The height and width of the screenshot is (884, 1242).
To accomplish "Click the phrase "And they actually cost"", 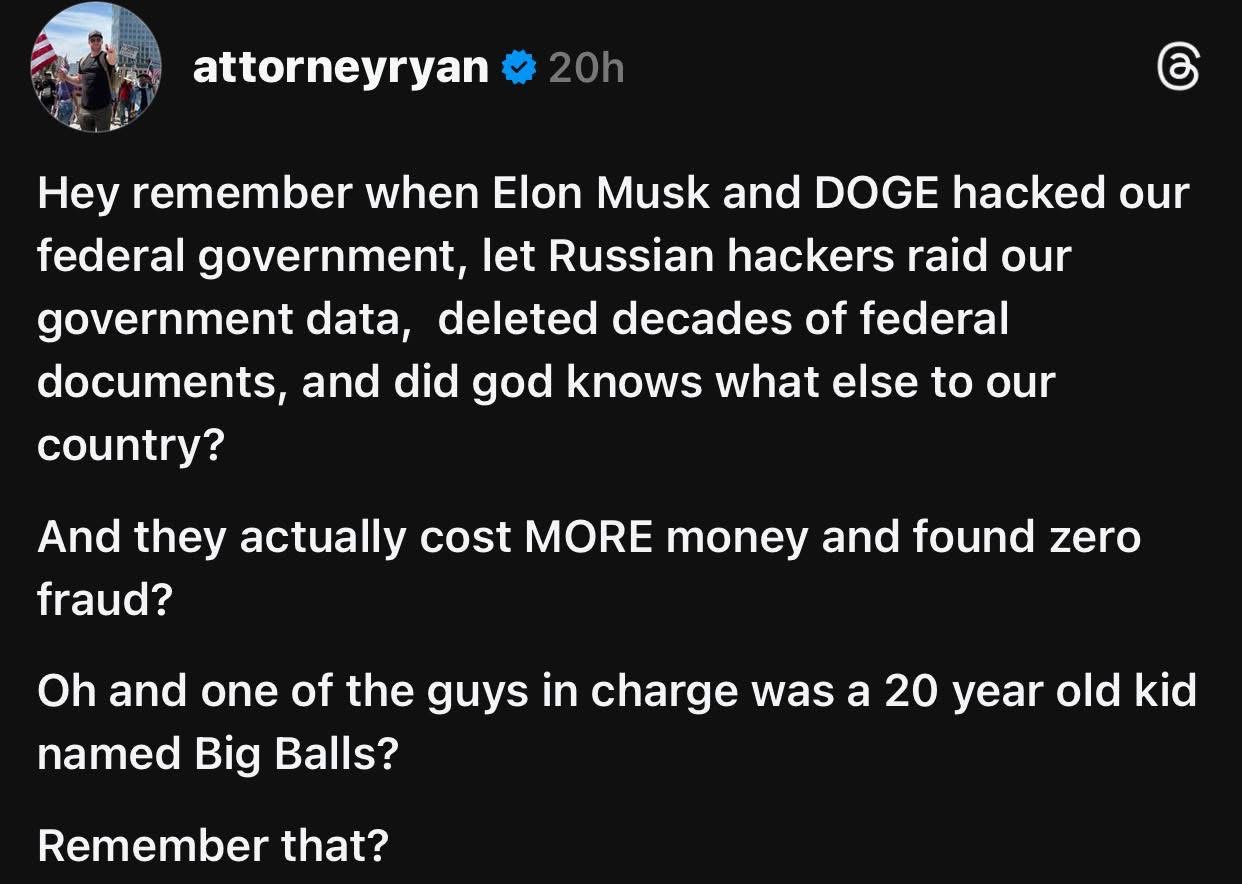I will tap(272, 537).
